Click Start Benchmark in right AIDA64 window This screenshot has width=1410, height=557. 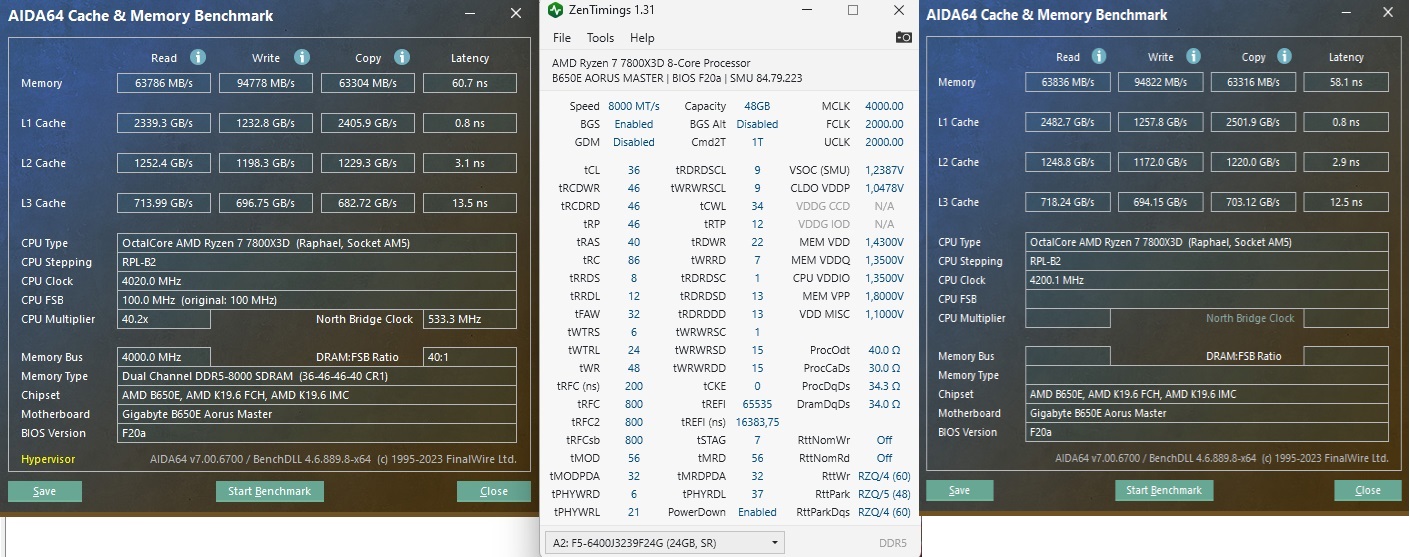click(x=1164, y=490)
